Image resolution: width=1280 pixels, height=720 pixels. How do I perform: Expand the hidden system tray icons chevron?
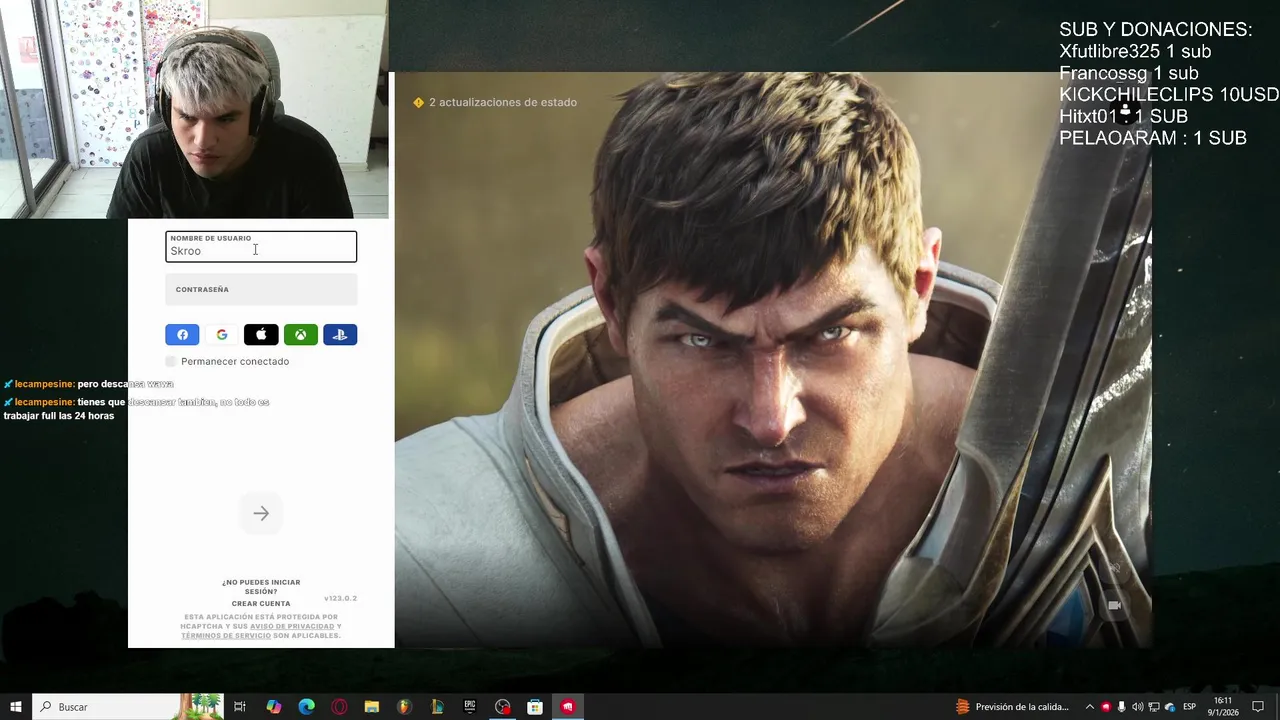[1090, 707]
